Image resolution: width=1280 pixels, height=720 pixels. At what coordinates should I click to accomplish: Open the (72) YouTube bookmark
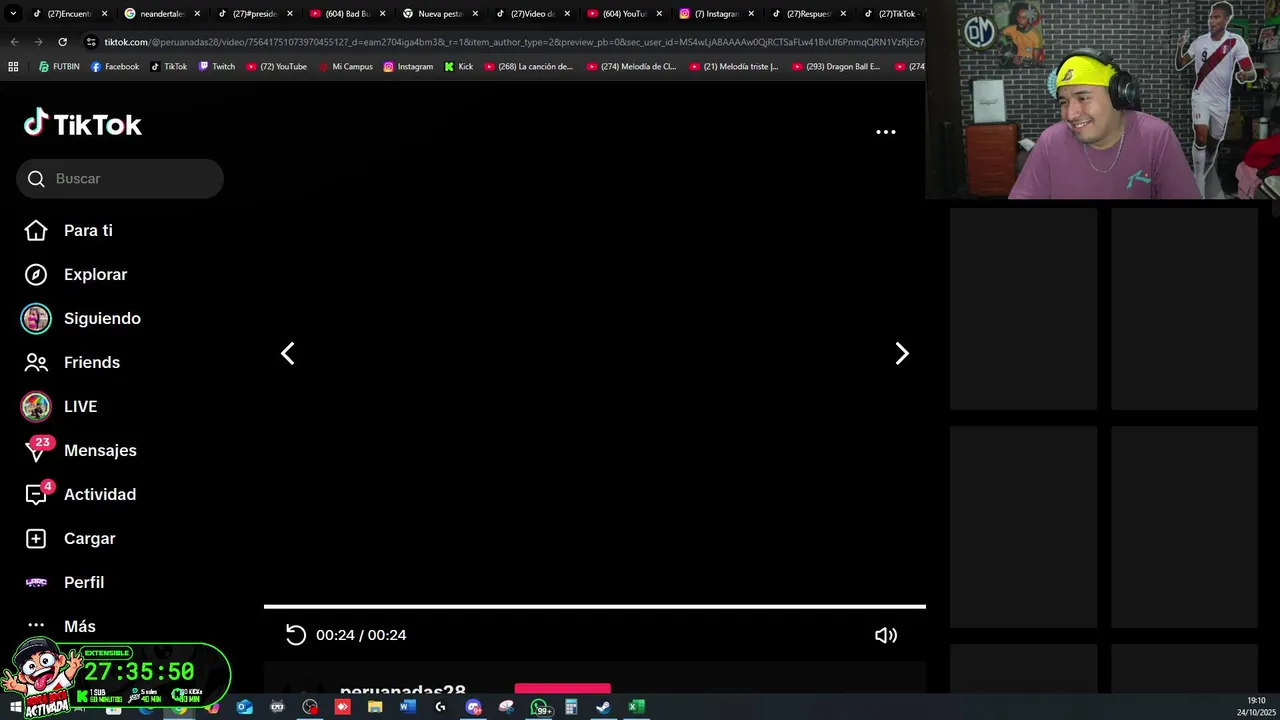(276, 67)
